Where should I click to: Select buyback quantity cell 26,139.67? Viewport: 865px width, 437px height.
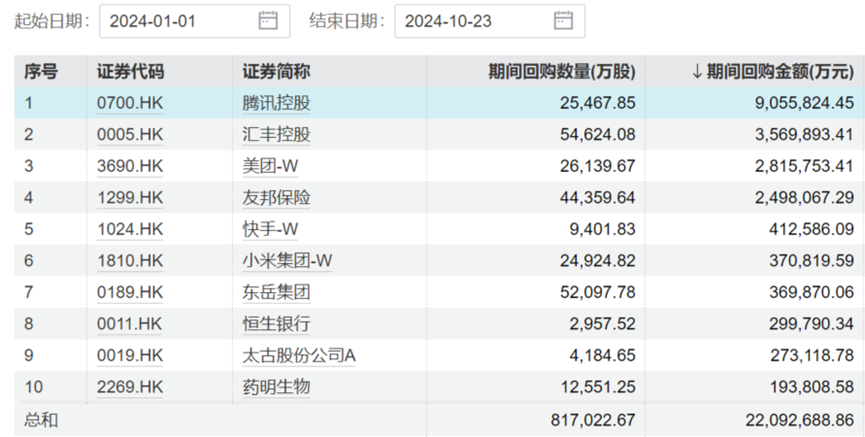tap(597, 166)
